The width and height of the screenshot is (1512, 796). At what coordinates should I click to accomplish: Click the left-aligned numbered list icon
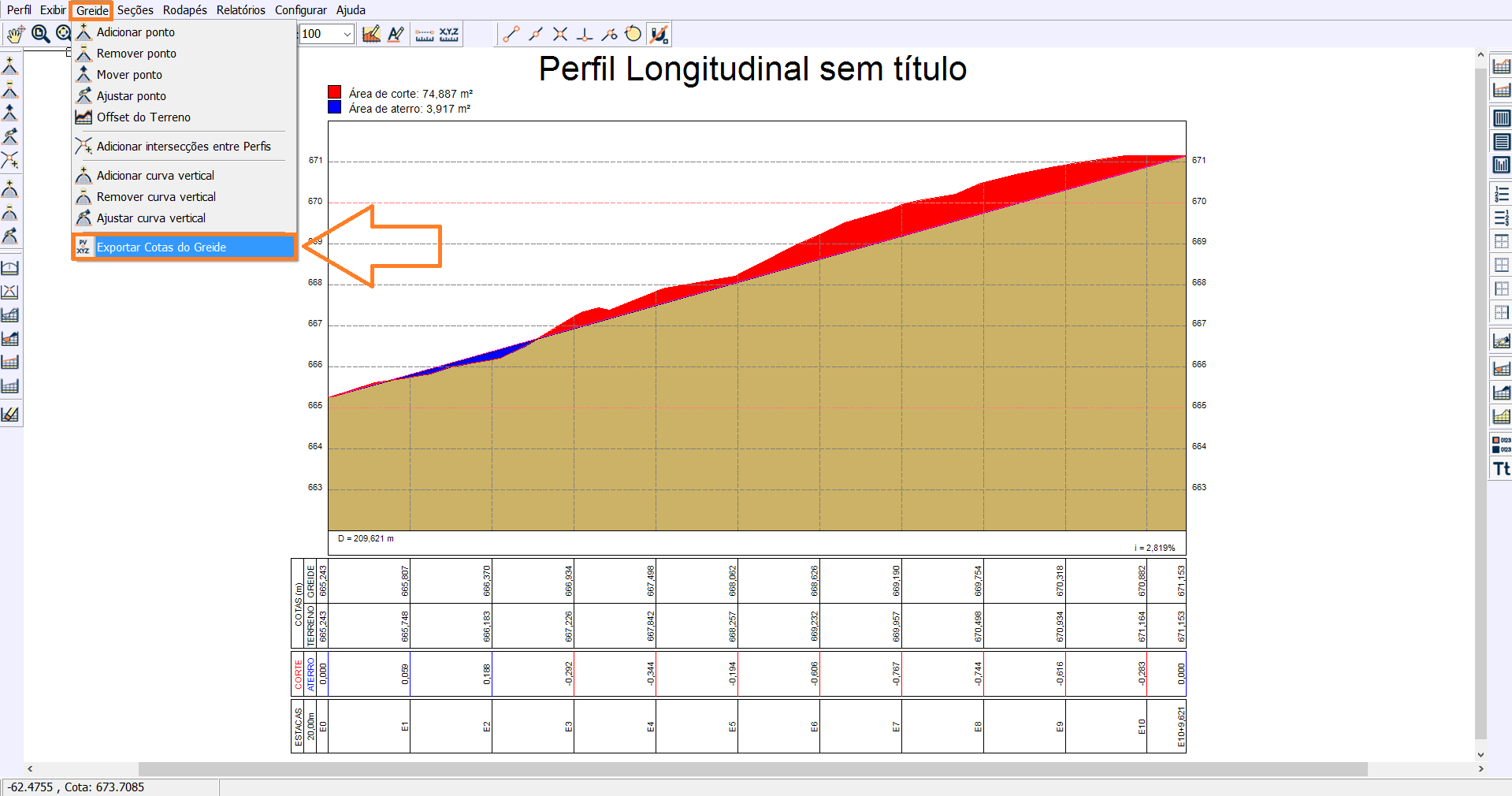pyautogui.click(x=1502, y=194)
